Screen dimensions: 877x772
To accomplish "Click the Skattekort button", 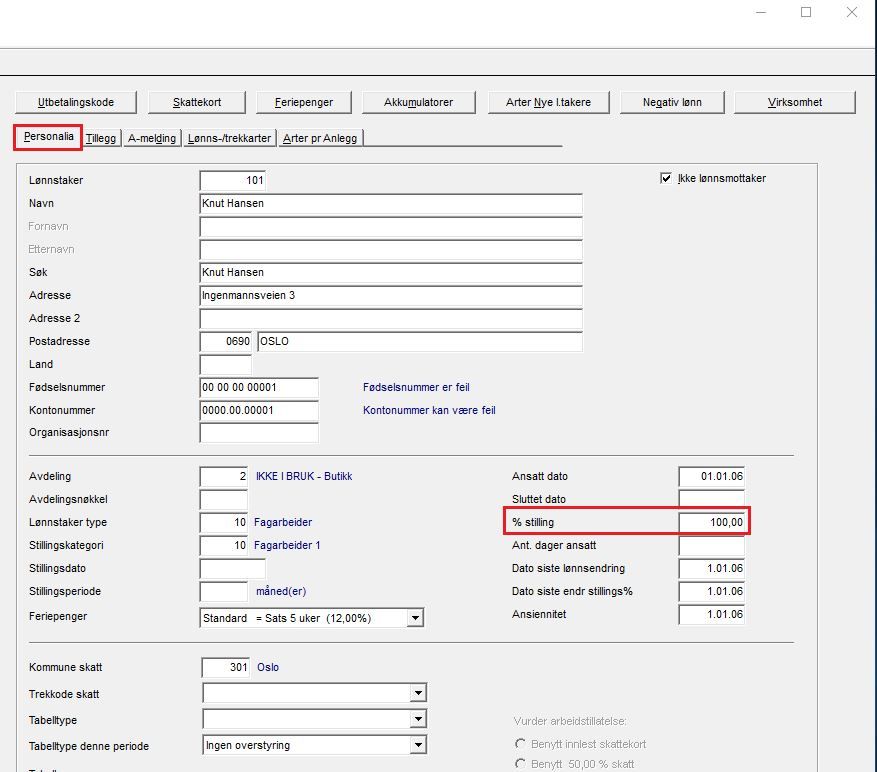I will 197,102.
